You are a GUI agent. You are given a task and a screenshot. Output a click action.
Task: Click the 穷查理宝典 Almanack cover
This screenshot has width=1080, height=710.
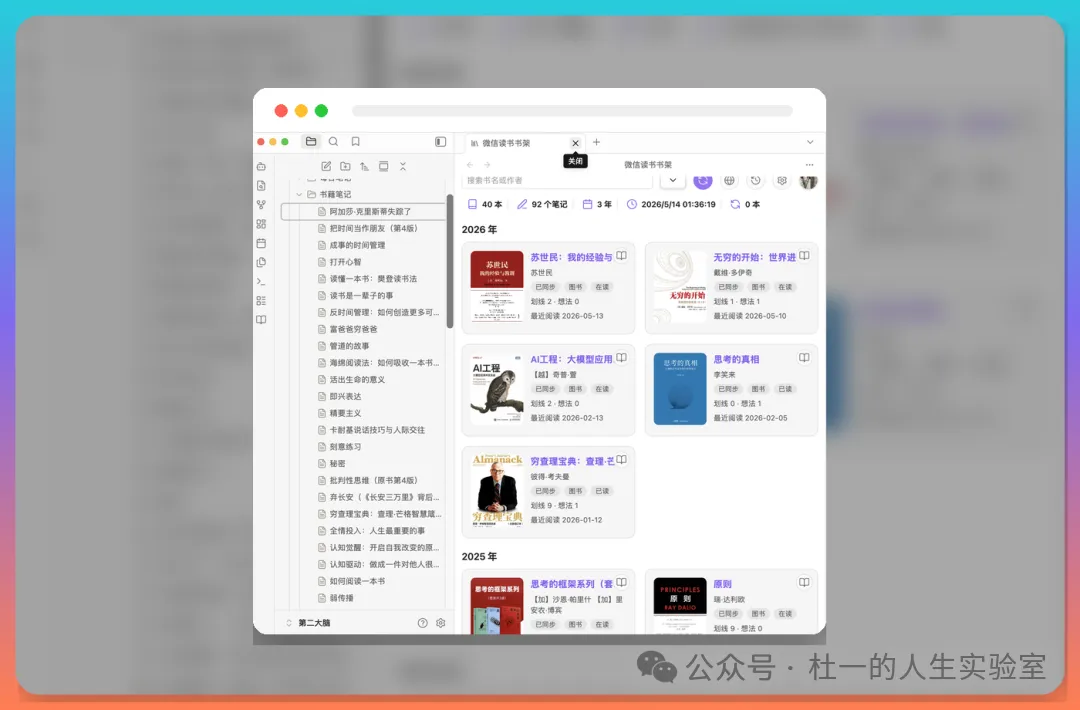(497, 490)
